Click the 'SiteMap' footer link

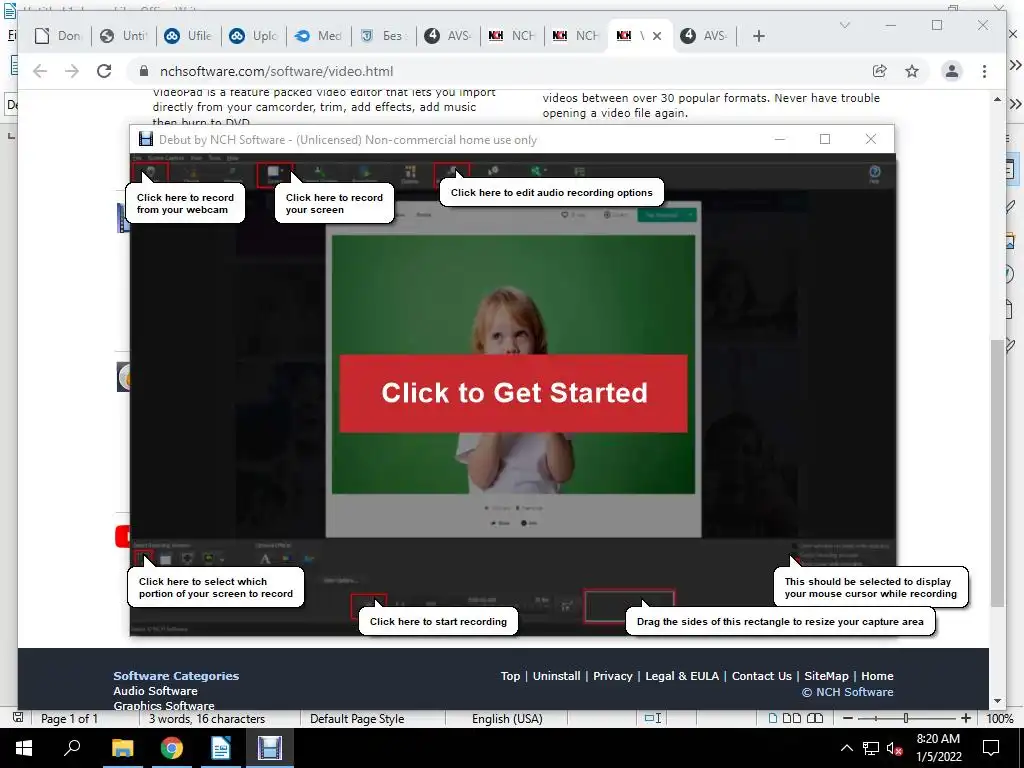coord(826,676)
